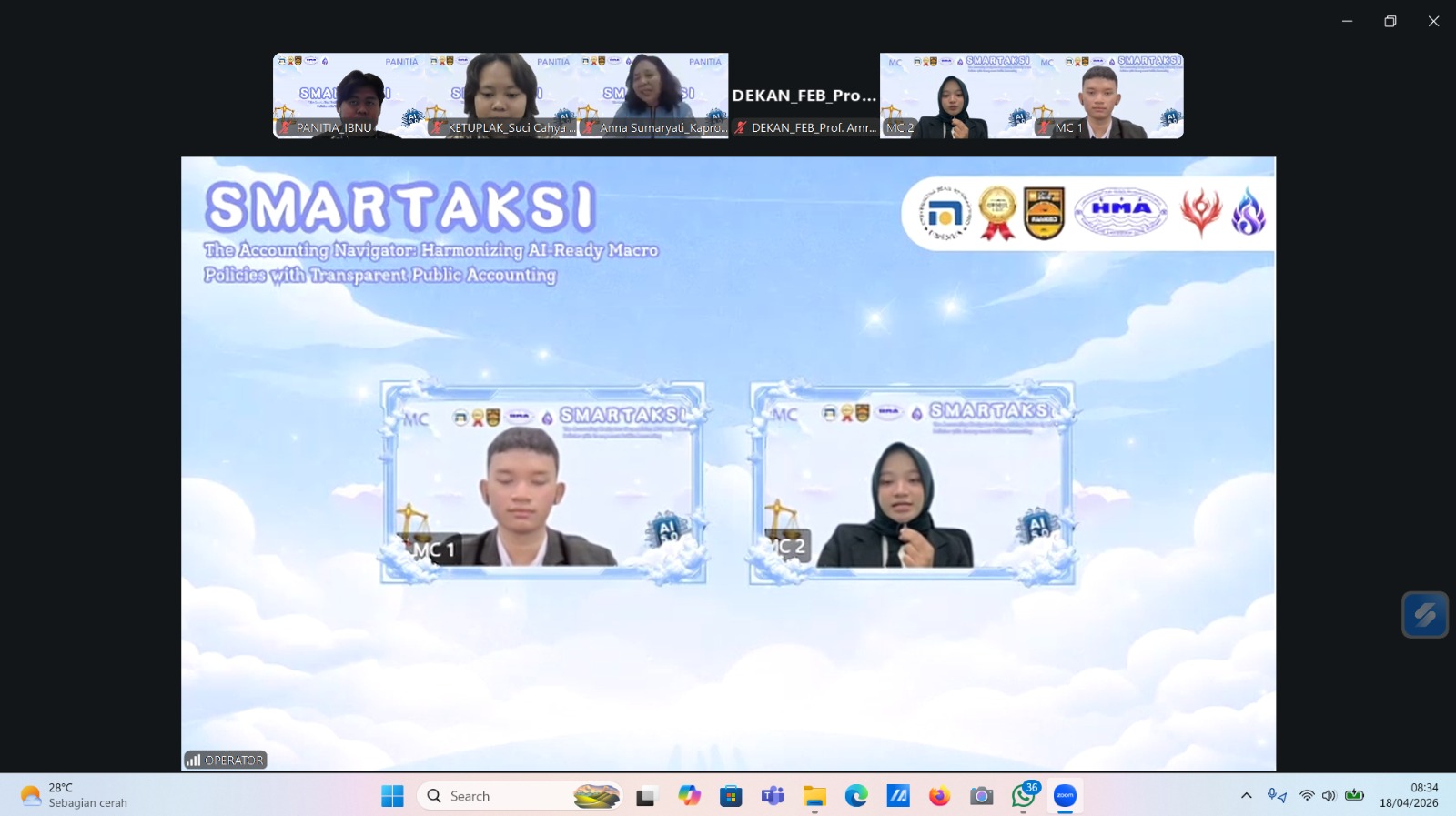This screenshot has width=1456, height=816.
Task: Launch Firefox from the taskbar
Action: (939, 796)
